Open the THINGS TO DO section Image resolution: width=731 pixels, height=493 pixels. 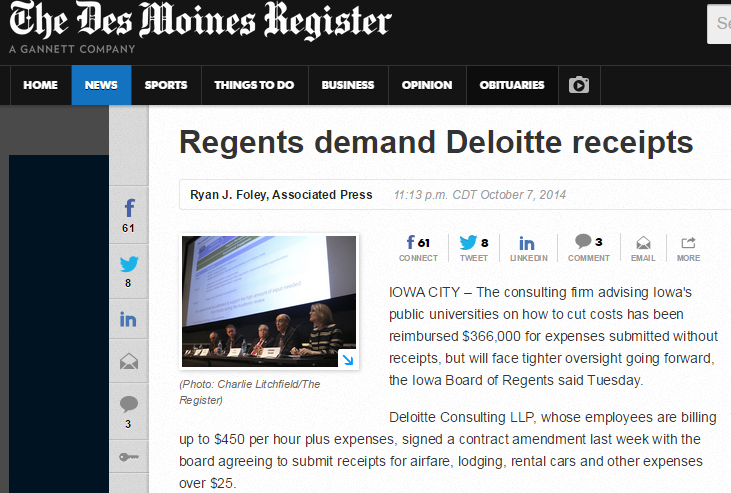tap(255, 85)
